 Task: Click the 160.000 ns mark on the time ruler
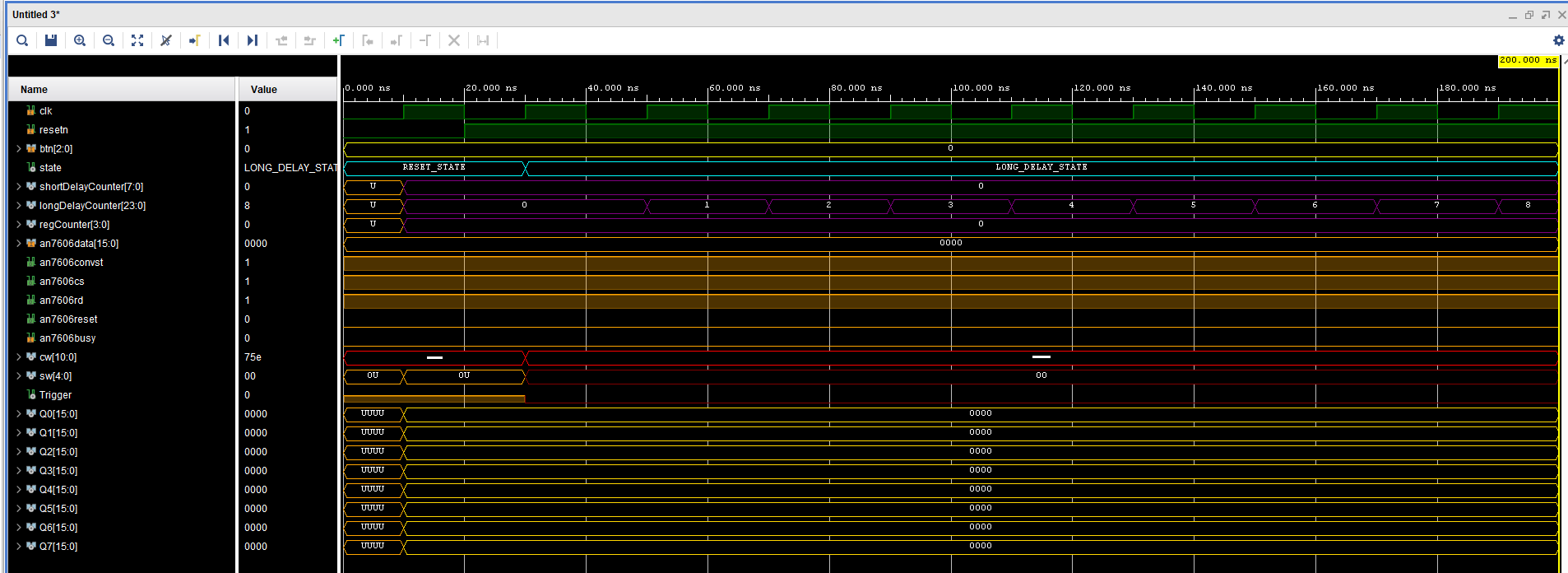pyautogui.click(x=1346, y=88)
